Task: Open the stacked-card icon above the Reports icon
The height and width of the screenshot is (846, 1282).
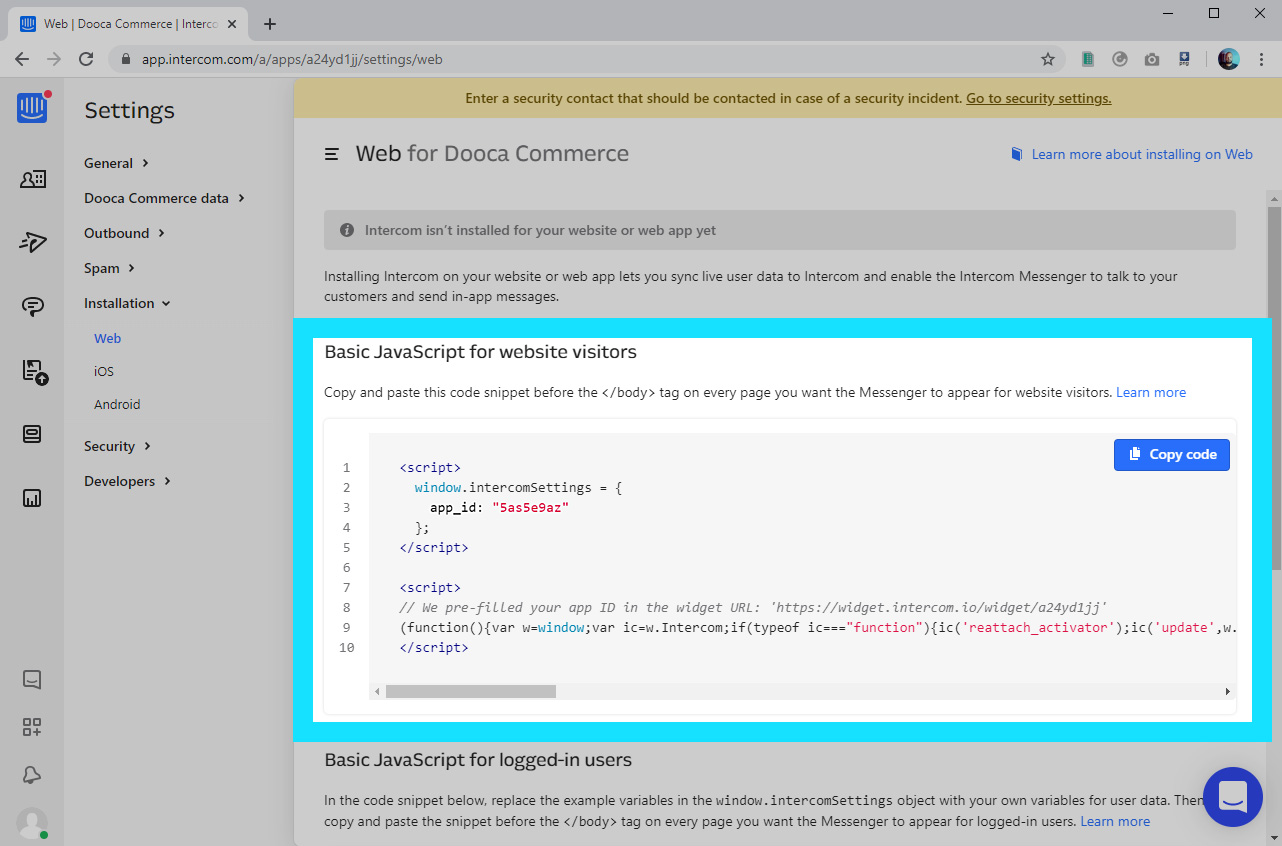Action: [32, 434]
